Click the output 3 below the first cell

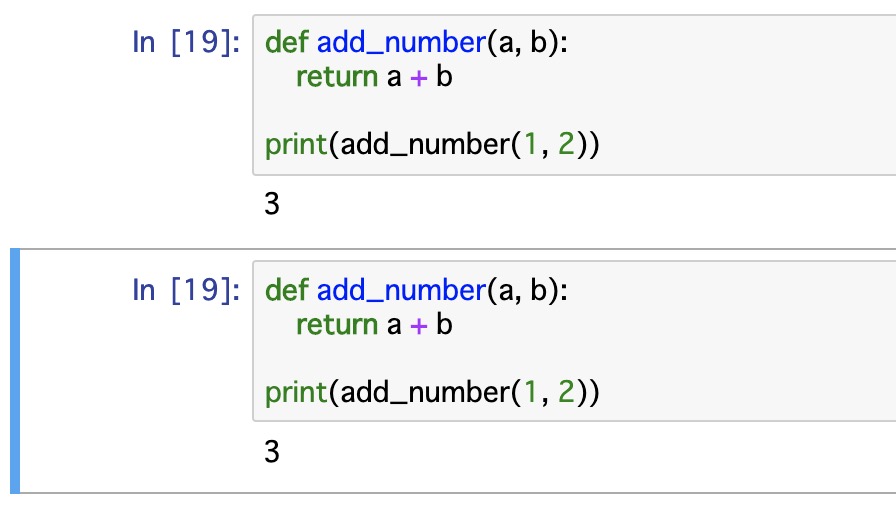pos(272,204)
